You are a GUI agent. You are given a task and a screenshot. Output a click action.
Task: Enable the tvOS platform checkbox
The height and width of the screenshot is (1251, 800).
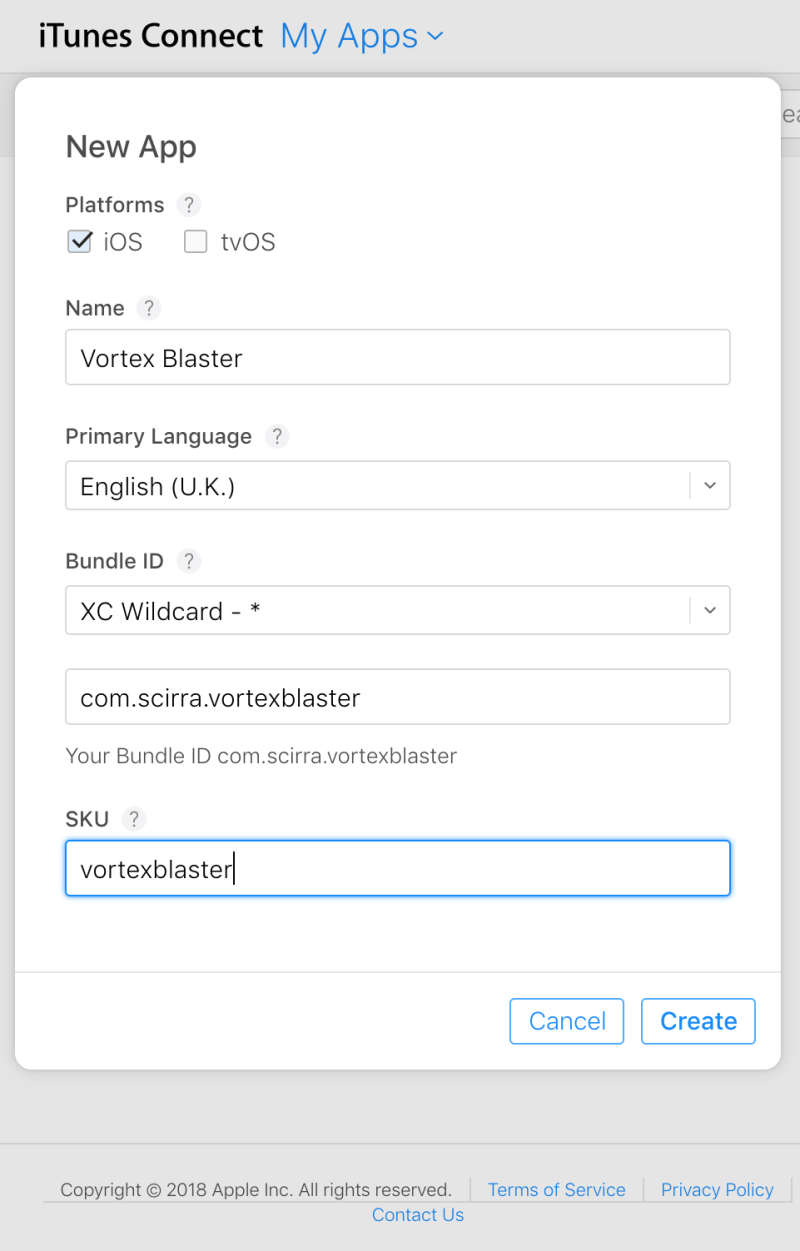195,241
